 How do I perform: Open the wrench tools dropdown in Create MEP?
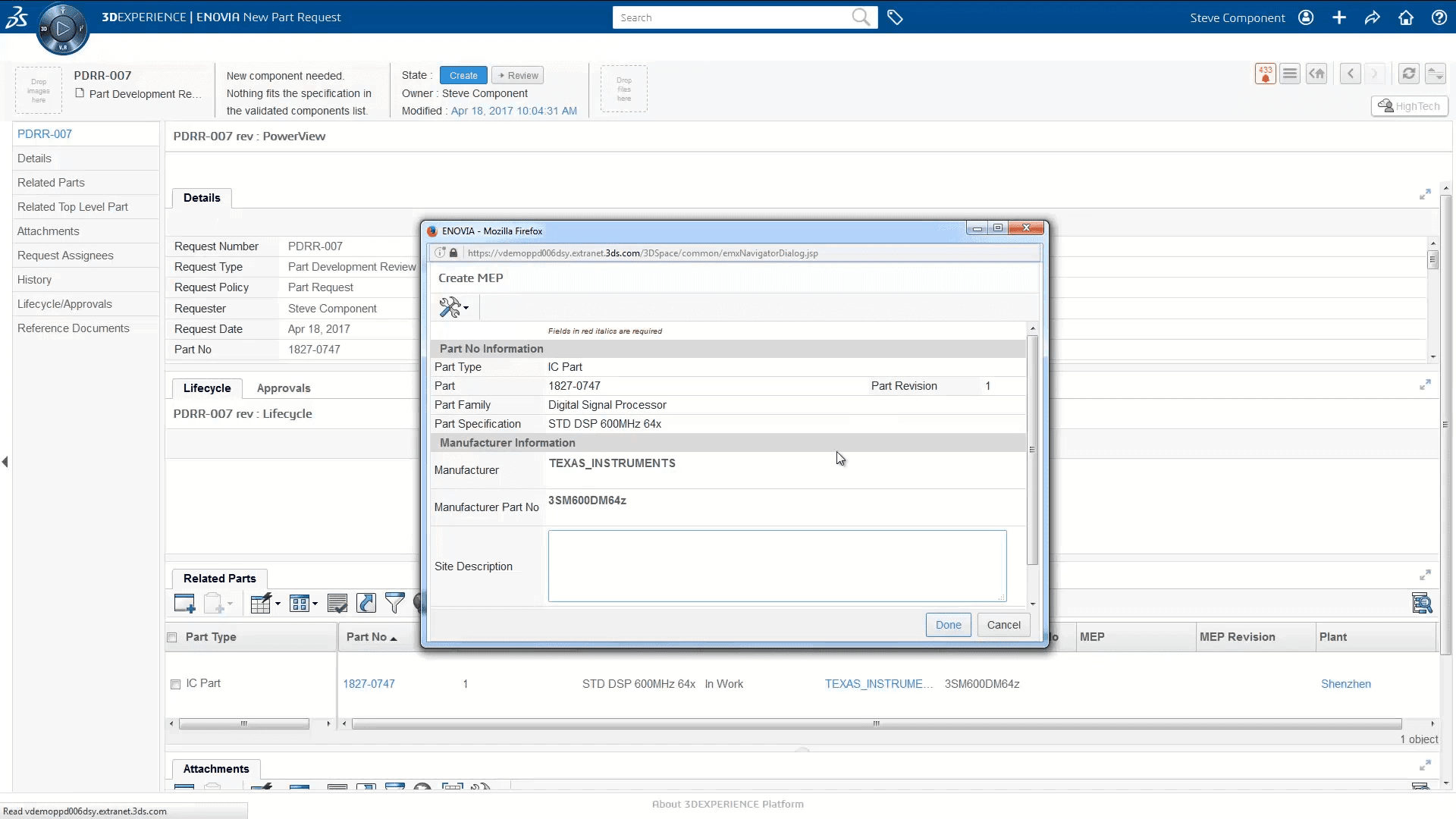(x=453, y=307)
